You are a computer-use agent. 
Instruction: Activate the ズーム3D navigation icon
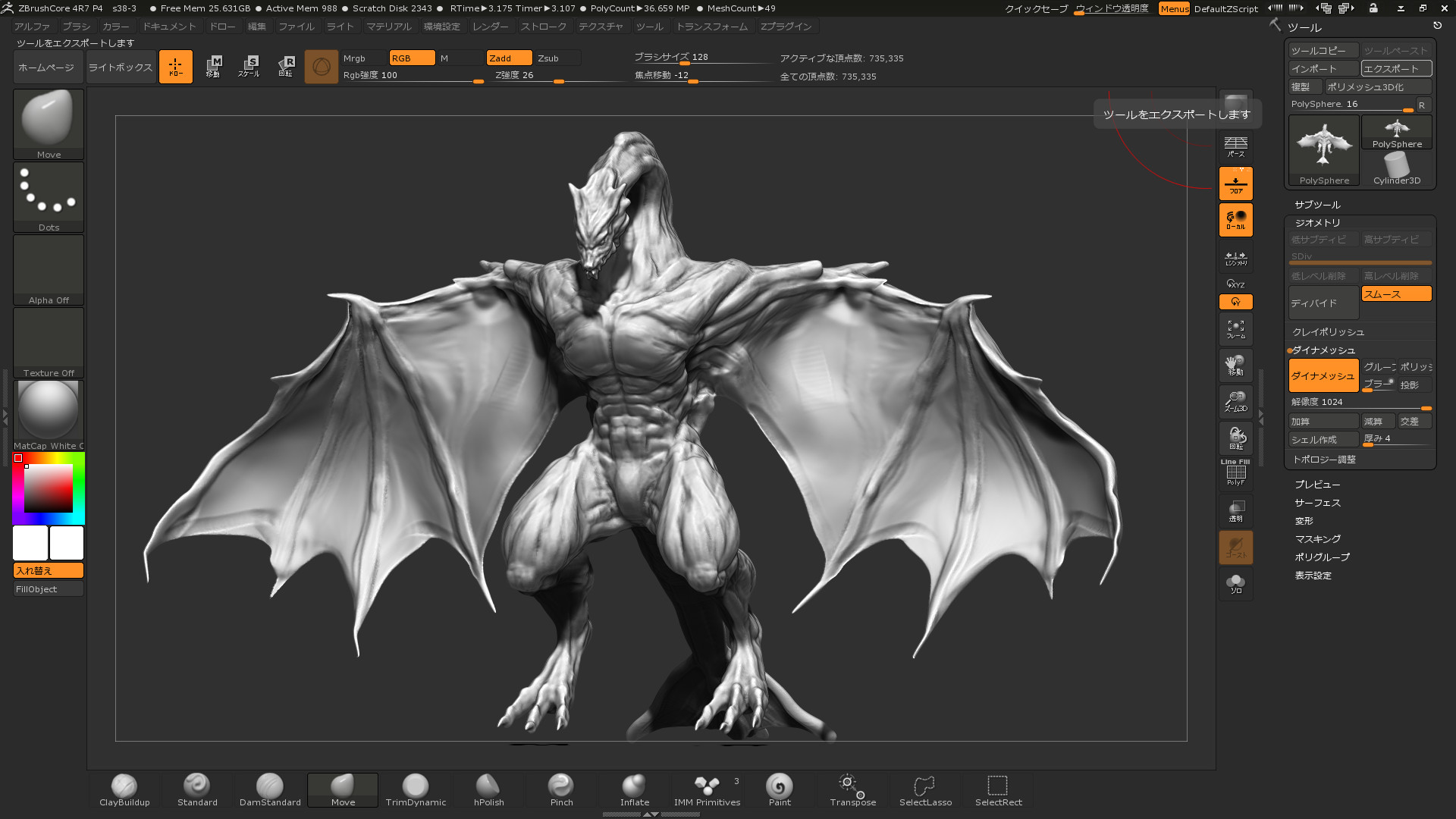pyautogui.click(x=1235, y=402)
